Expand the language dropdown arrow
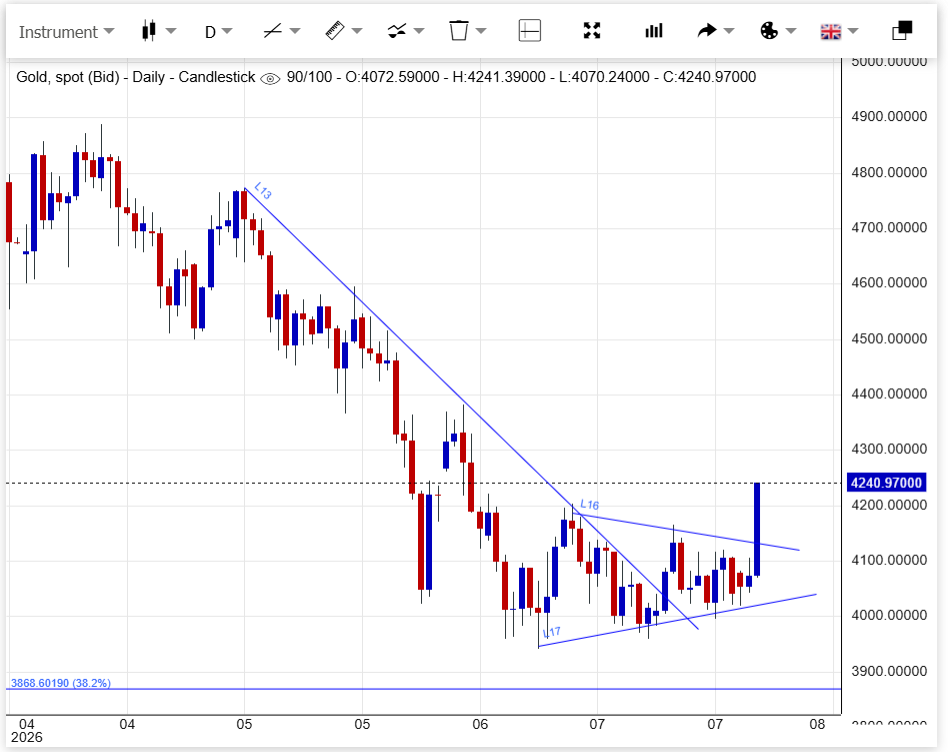The height and width of the screenshot is (752, 948). point(853,31)
